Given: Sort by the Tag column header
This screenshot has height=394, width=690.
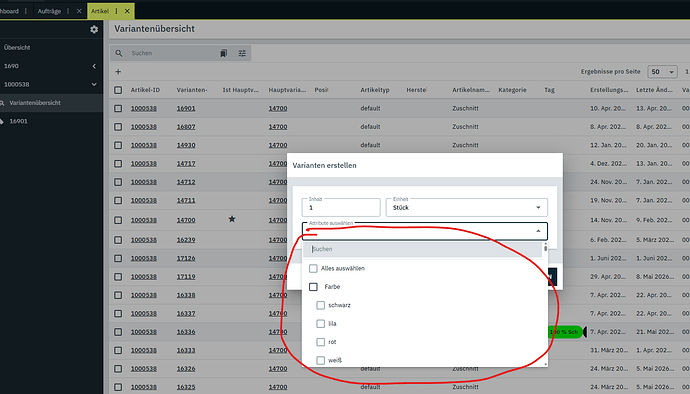Looking at the screenshot, I should click(549, 90).
